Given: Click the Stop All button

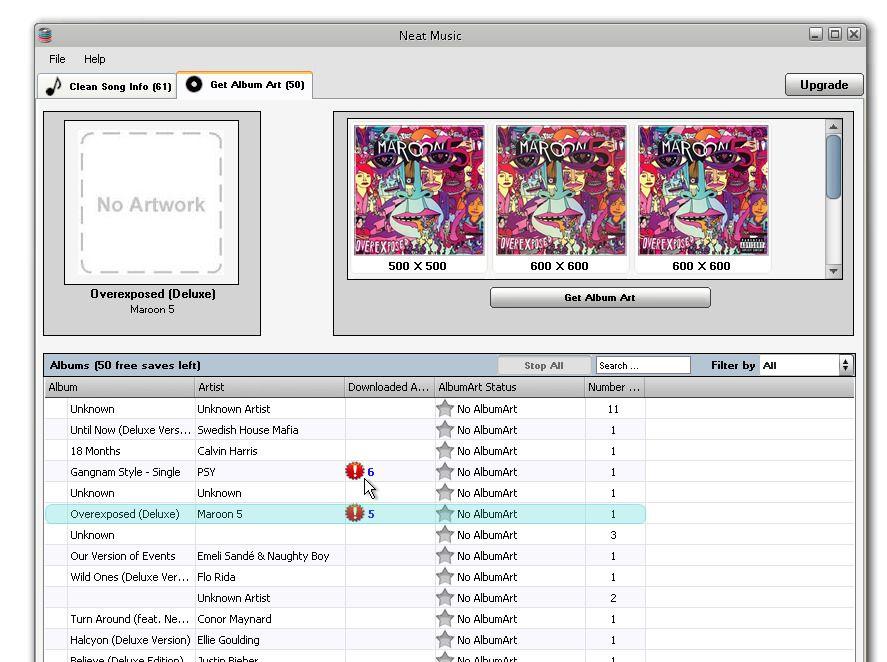Looking at the screenshot, I should click(x=544, y=366).
